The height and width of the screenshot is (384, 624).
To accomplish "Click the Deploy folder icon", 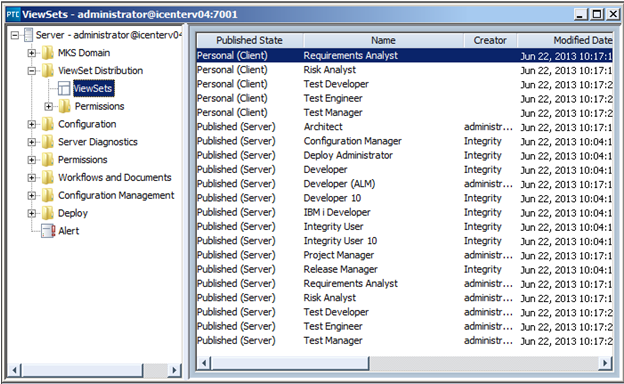I will click(x=48, y=213).
